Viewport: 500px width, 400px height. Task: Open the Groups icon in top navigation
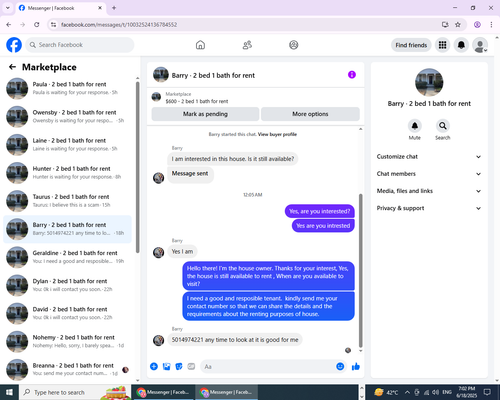click(x=294, y=45)
